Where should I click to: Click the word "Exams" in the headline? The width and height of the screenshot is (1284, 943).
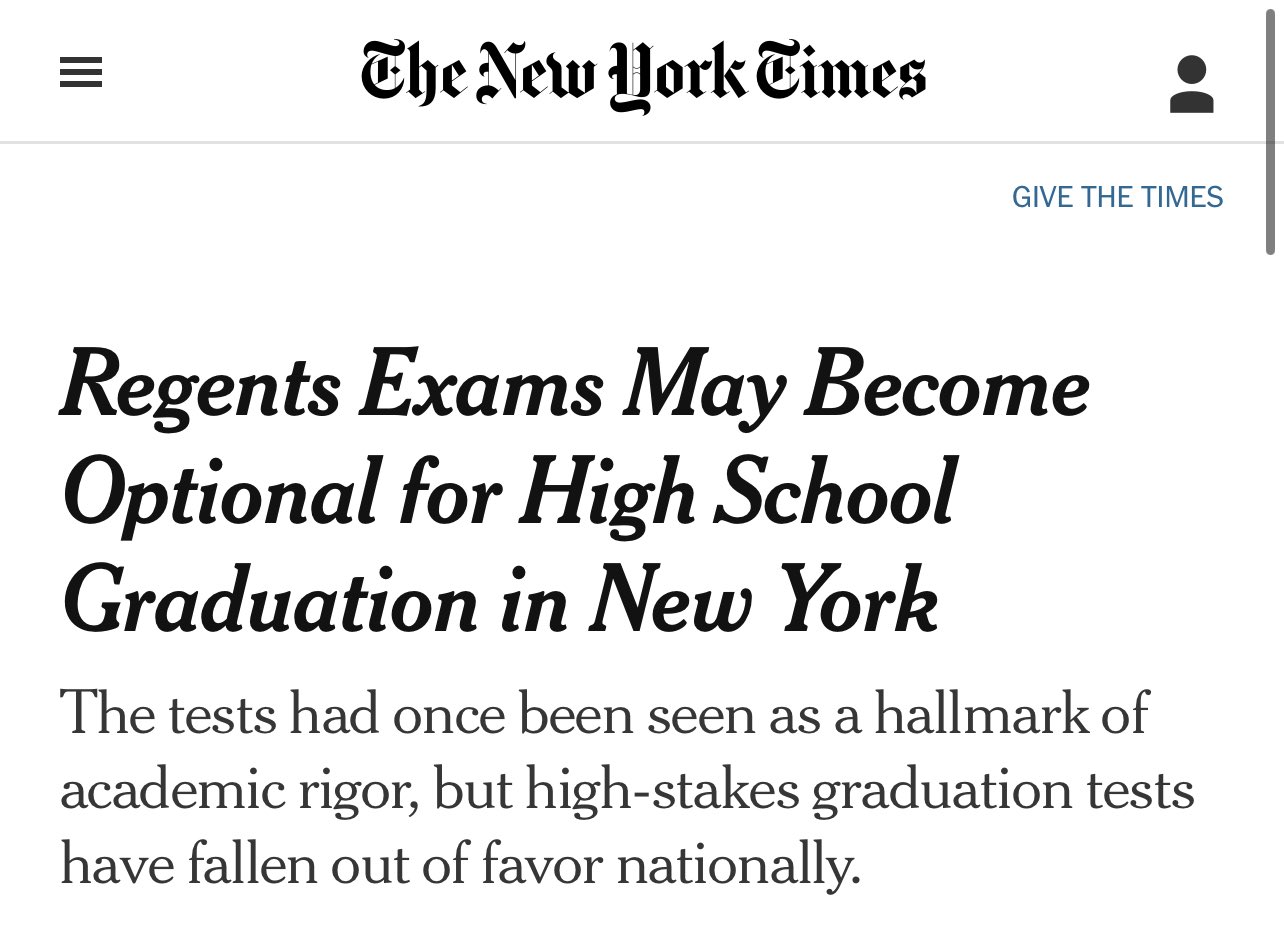482,386
